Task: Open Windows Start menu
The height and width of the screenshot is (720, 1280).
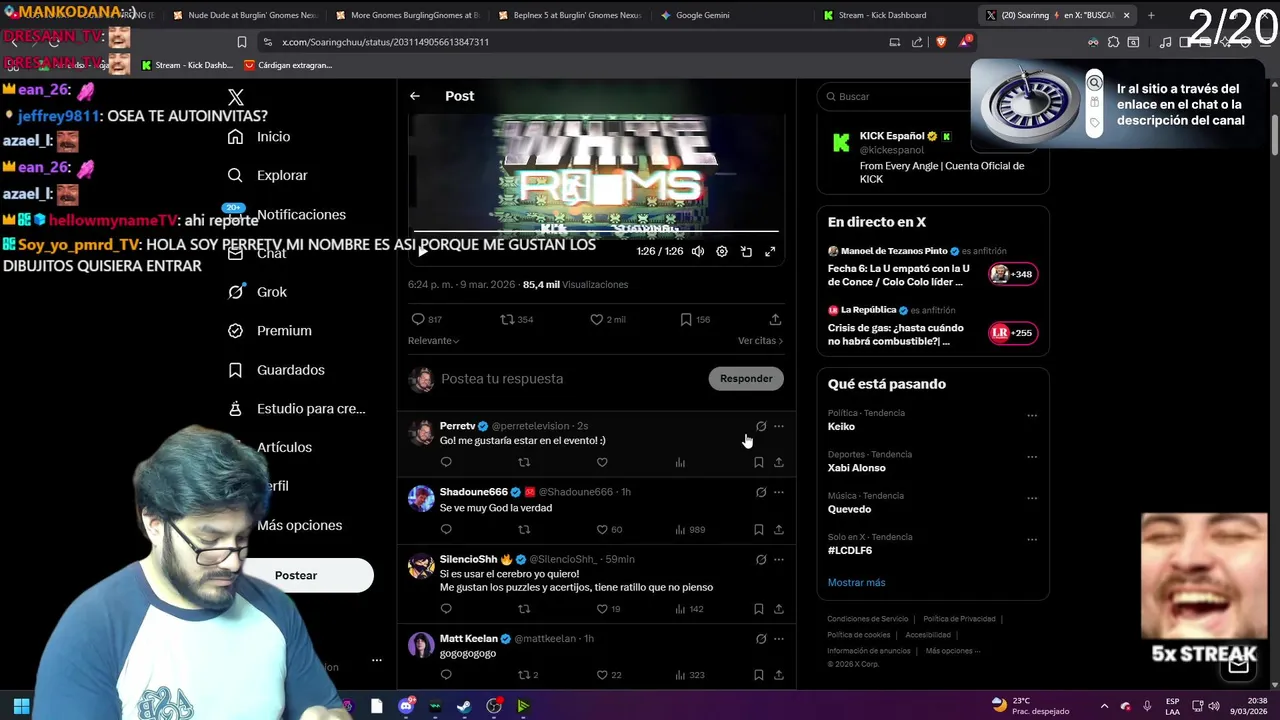Action: (x=21, y=706)
